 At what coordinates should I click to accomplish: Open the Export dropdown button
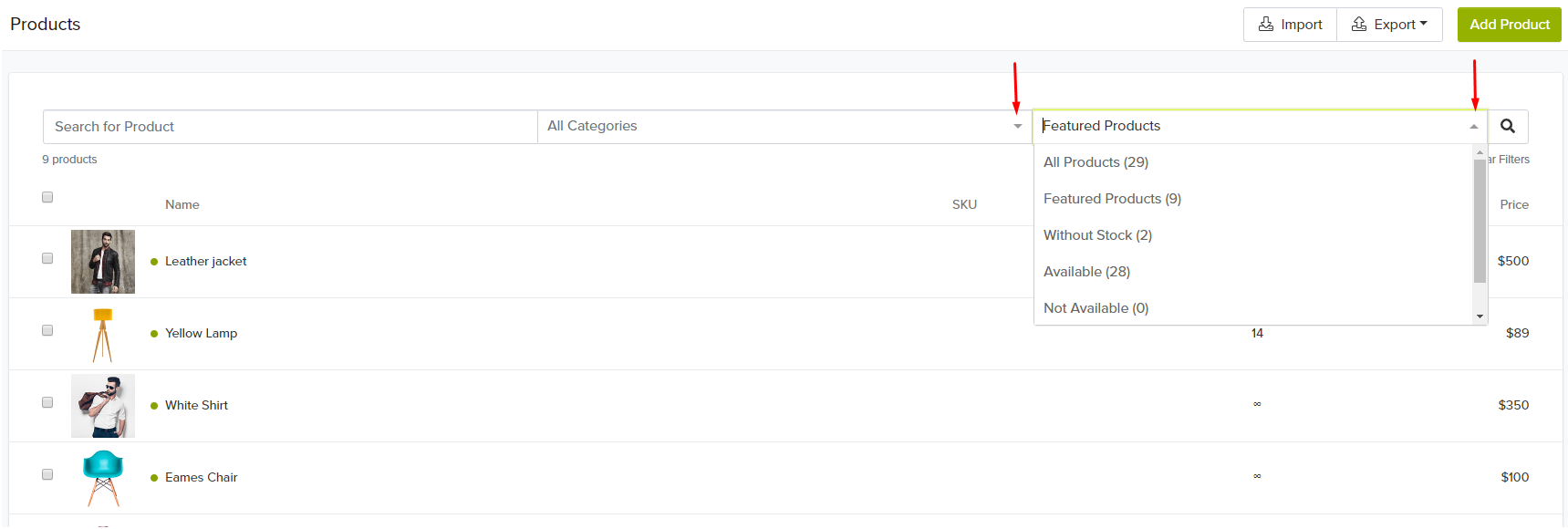coord(1389,25)
